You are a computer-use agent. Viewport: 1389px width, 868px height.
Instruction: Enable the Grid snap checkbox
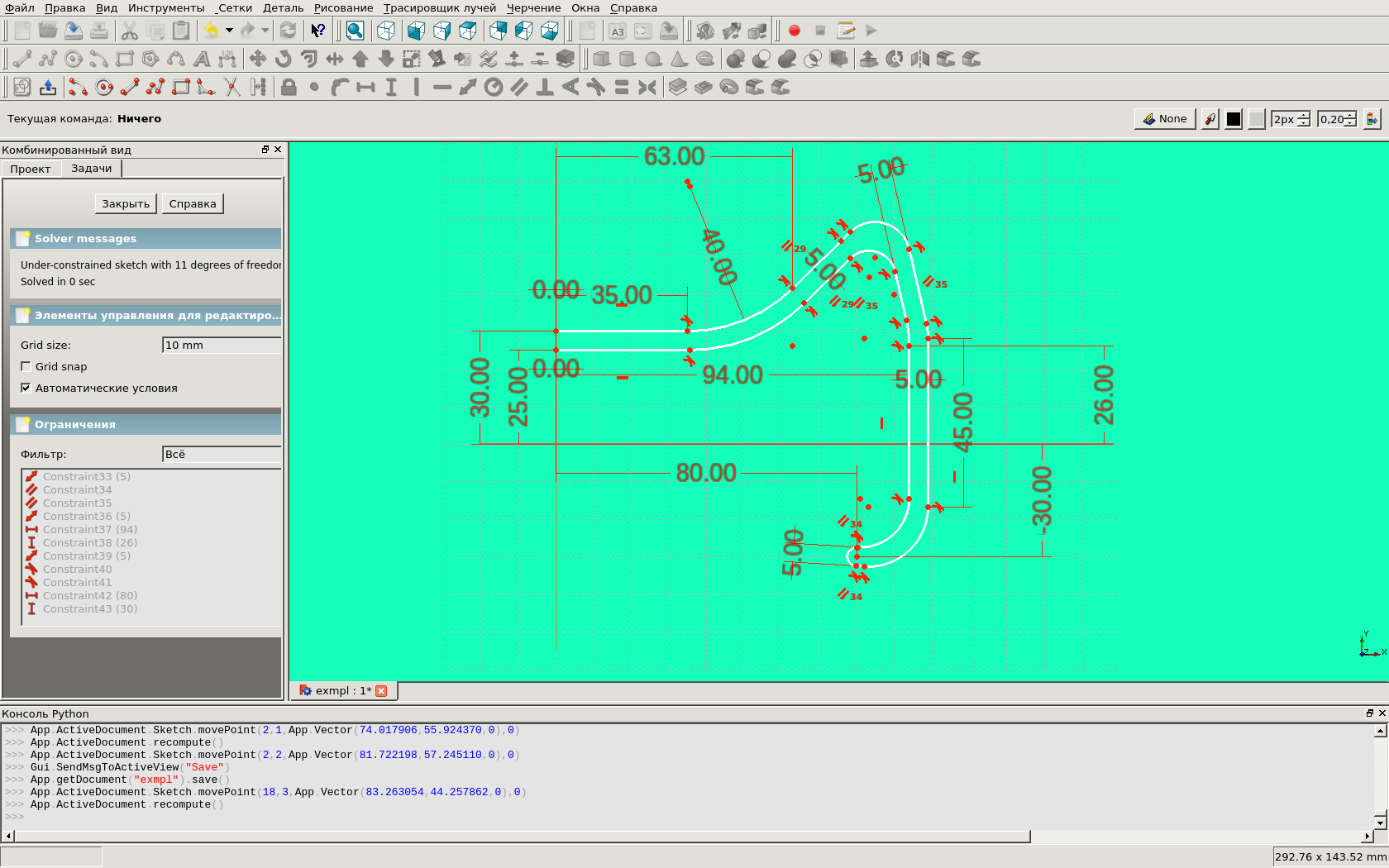pos(26,366)
